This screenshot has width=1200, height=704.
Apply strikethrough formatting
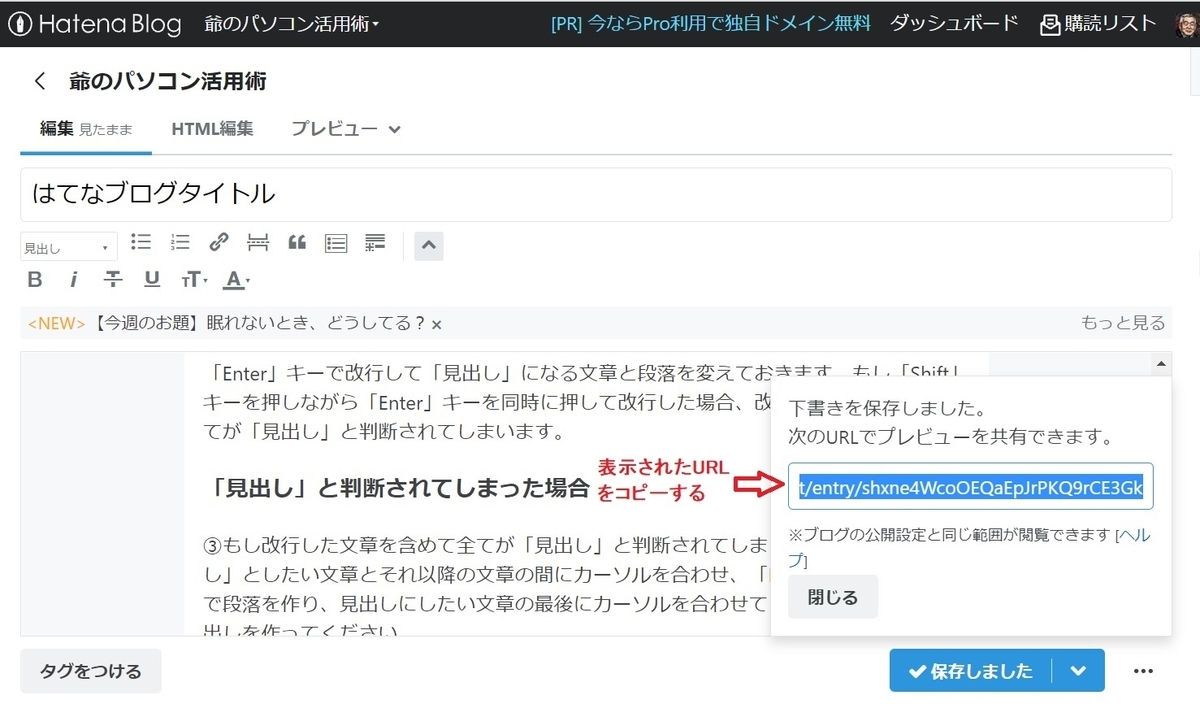coord(112,280)
